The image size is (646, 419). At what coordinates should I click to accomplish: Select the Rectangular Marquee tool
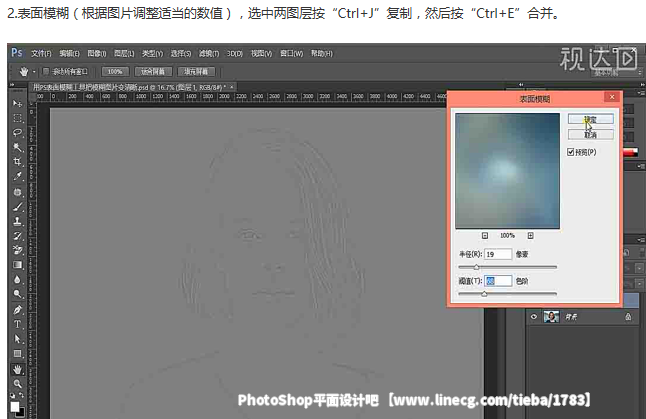[17, 118]
